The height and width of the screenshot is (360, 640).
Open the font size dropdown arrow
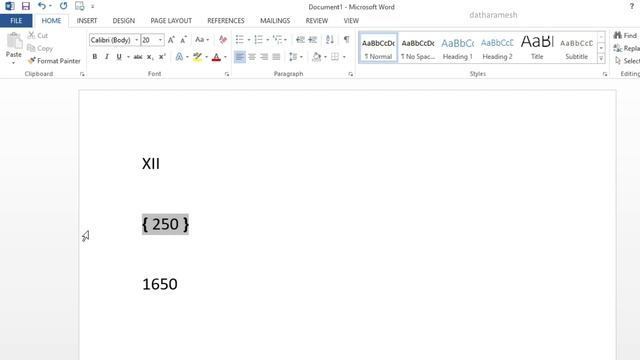coord(160,40)
